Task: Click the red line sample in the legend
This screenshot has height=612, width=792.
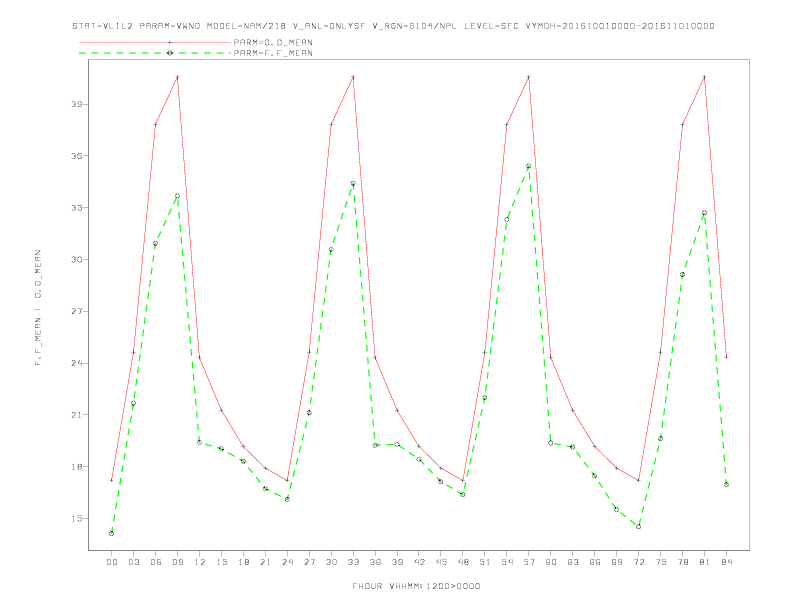Action: 155,42
